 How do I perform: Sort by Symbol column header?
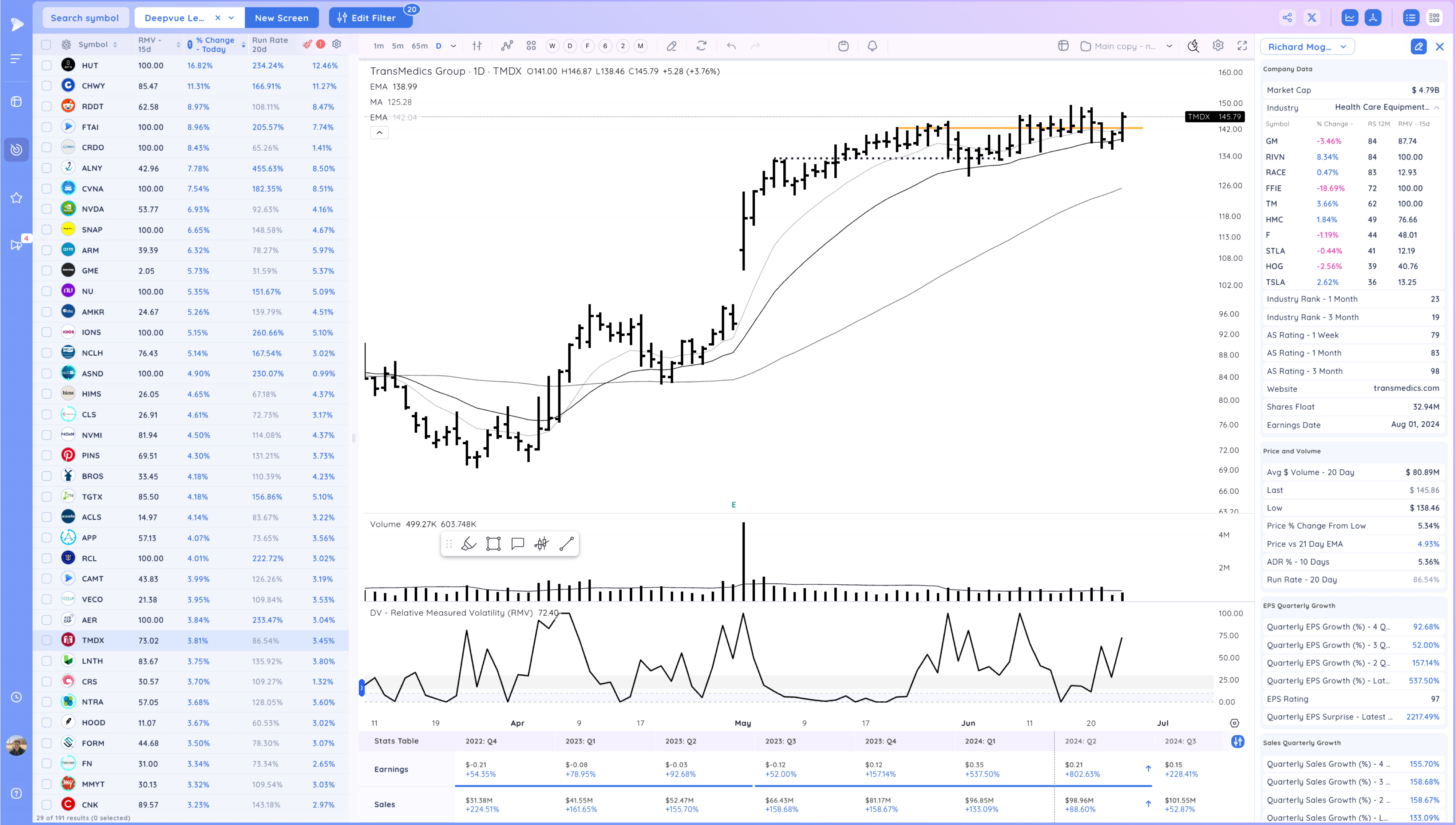tap(98, 44)
